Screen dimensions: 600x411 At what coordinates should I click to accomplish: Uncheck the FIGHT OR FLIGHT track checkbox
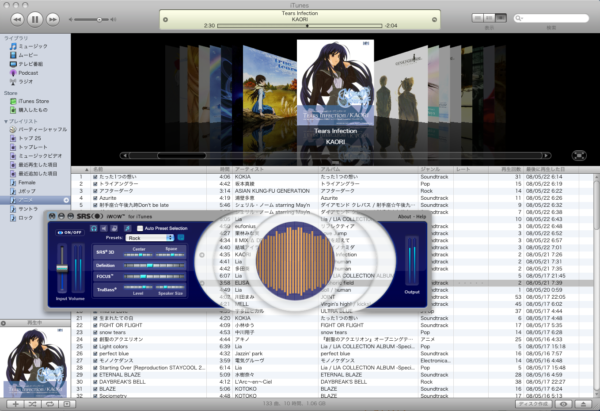(95, 325)
